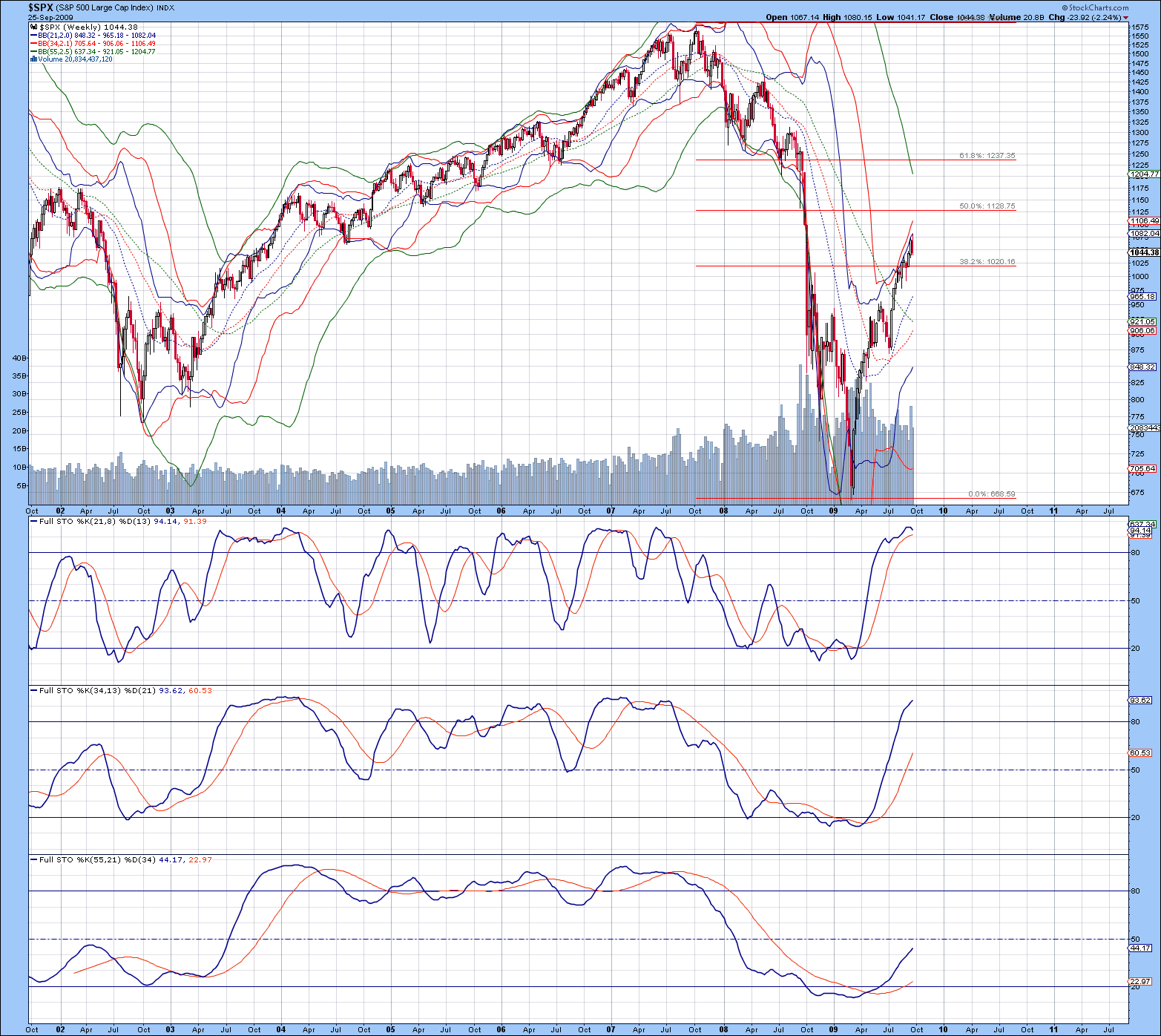The height and width of the screenshot is (1036, 1161).
Task: Click the StockCharts.com copyright link
Action: coord(1098,8)
